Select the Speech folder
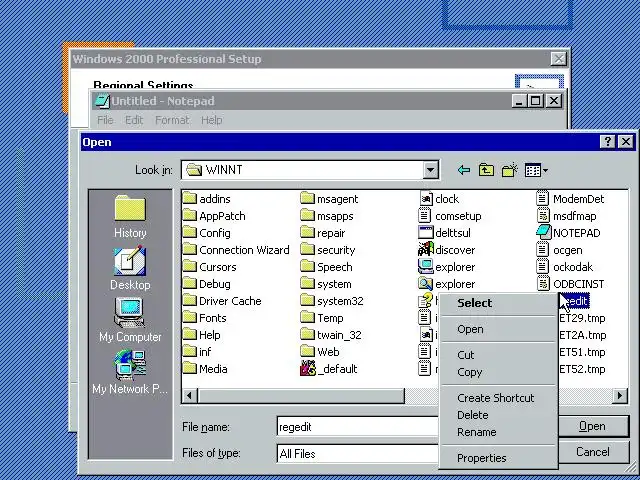 (326, 267)
